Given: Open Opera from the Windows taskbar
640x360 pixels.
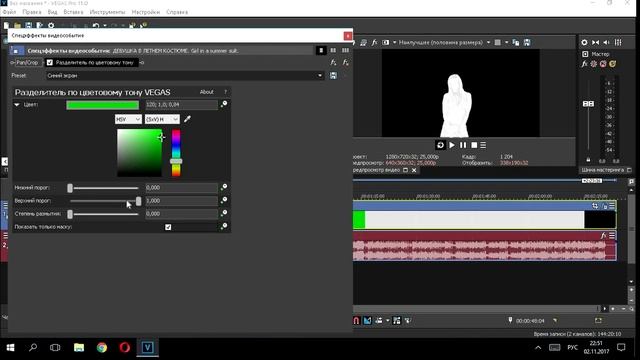Looking at the screenshot, I should point(125,347).
